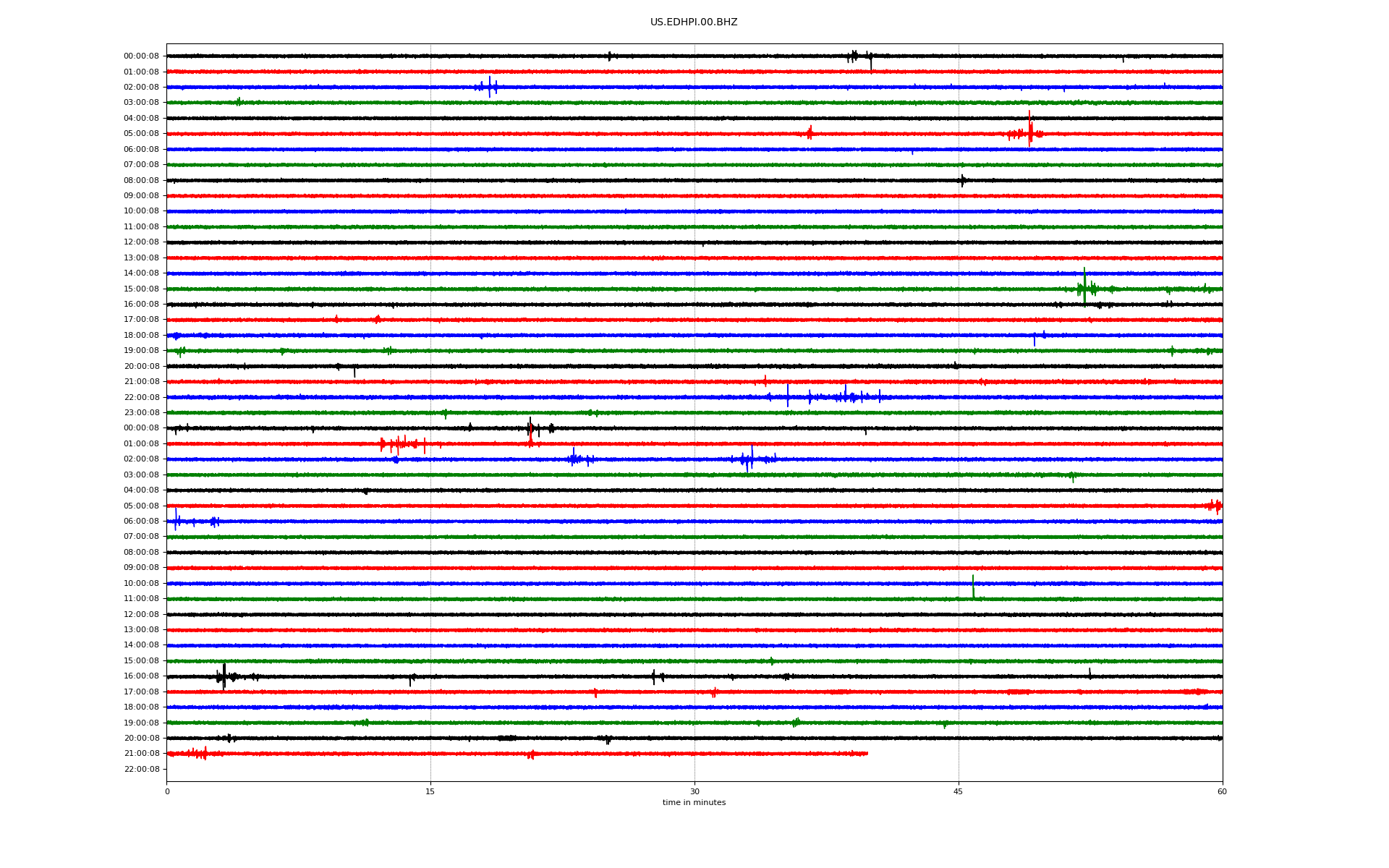Click the blue spike group near minute 38
The image size is (1389, 868).
point(845,396)
